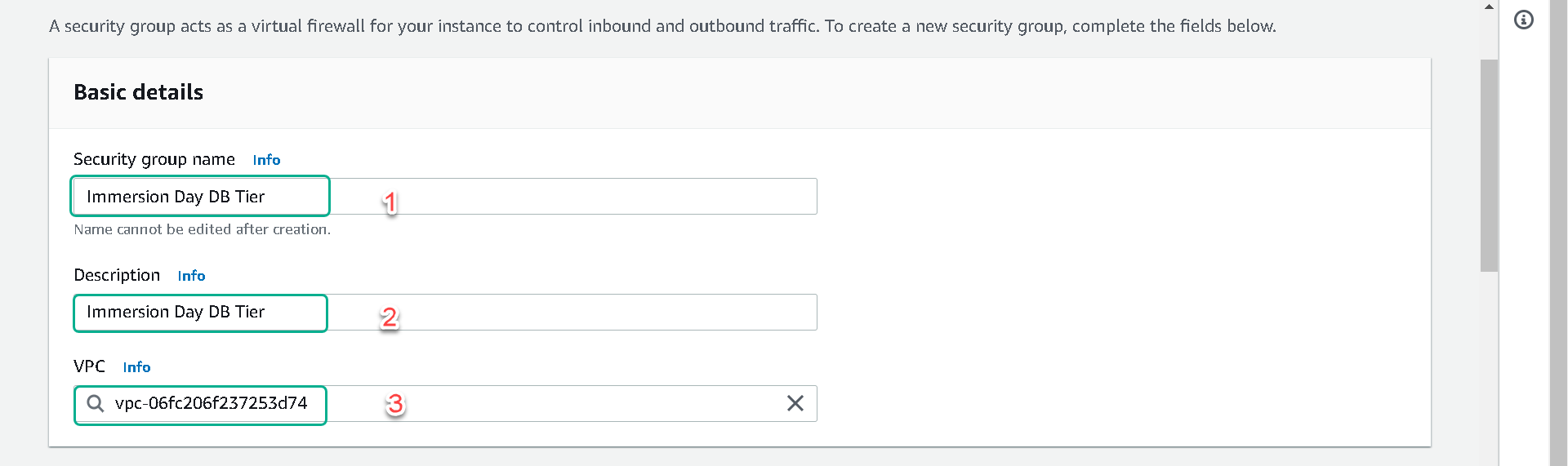Click the vpc-06fc206f237253d74 search box
Screen dimensions: 1568x466
point(445,403)
